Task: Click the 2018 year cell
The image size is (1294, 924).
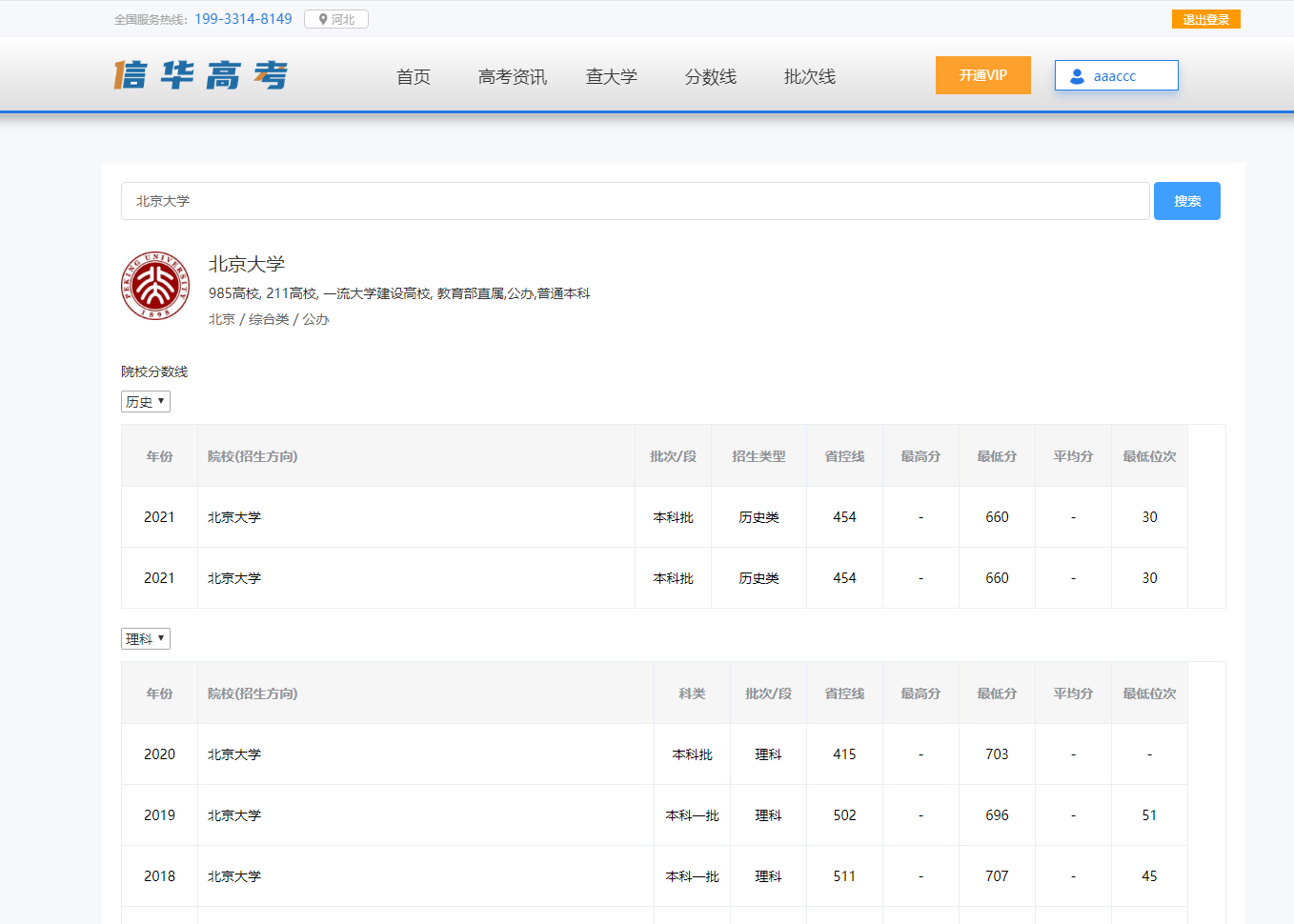Action: point(159,876)
